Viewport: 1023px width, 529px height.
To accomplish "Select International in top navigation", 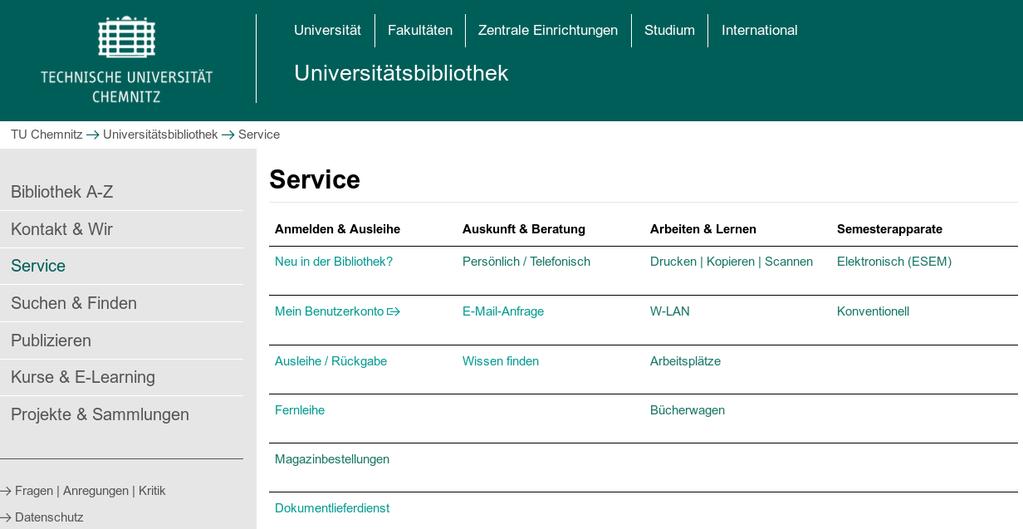I will 759,30.
